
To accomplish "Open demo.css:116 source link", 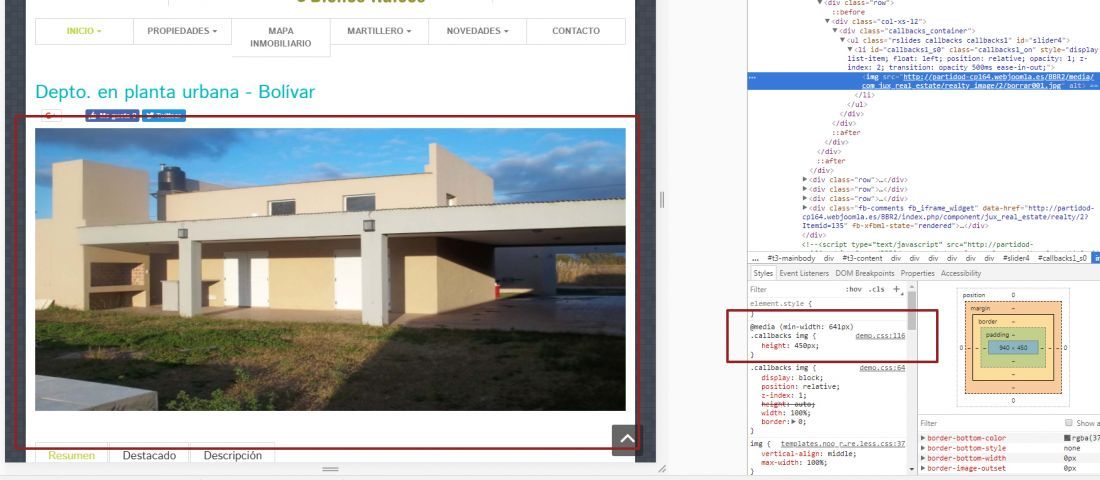I will point(880,336).
